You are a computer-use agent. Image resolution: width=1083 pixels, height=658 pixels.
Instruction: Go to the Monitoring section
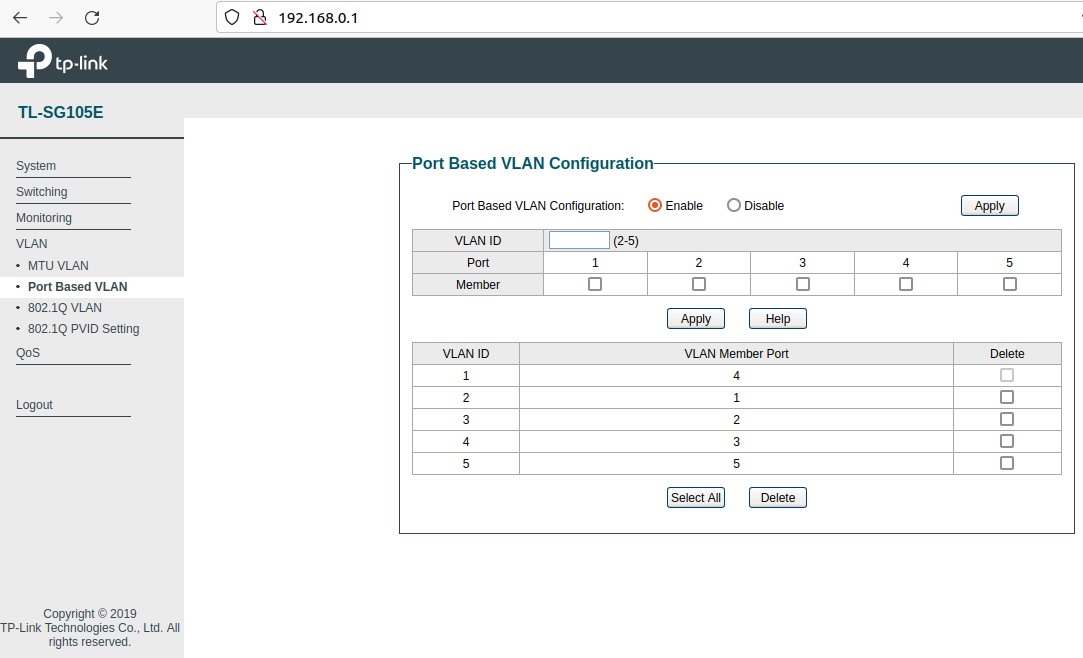(44, 217)
